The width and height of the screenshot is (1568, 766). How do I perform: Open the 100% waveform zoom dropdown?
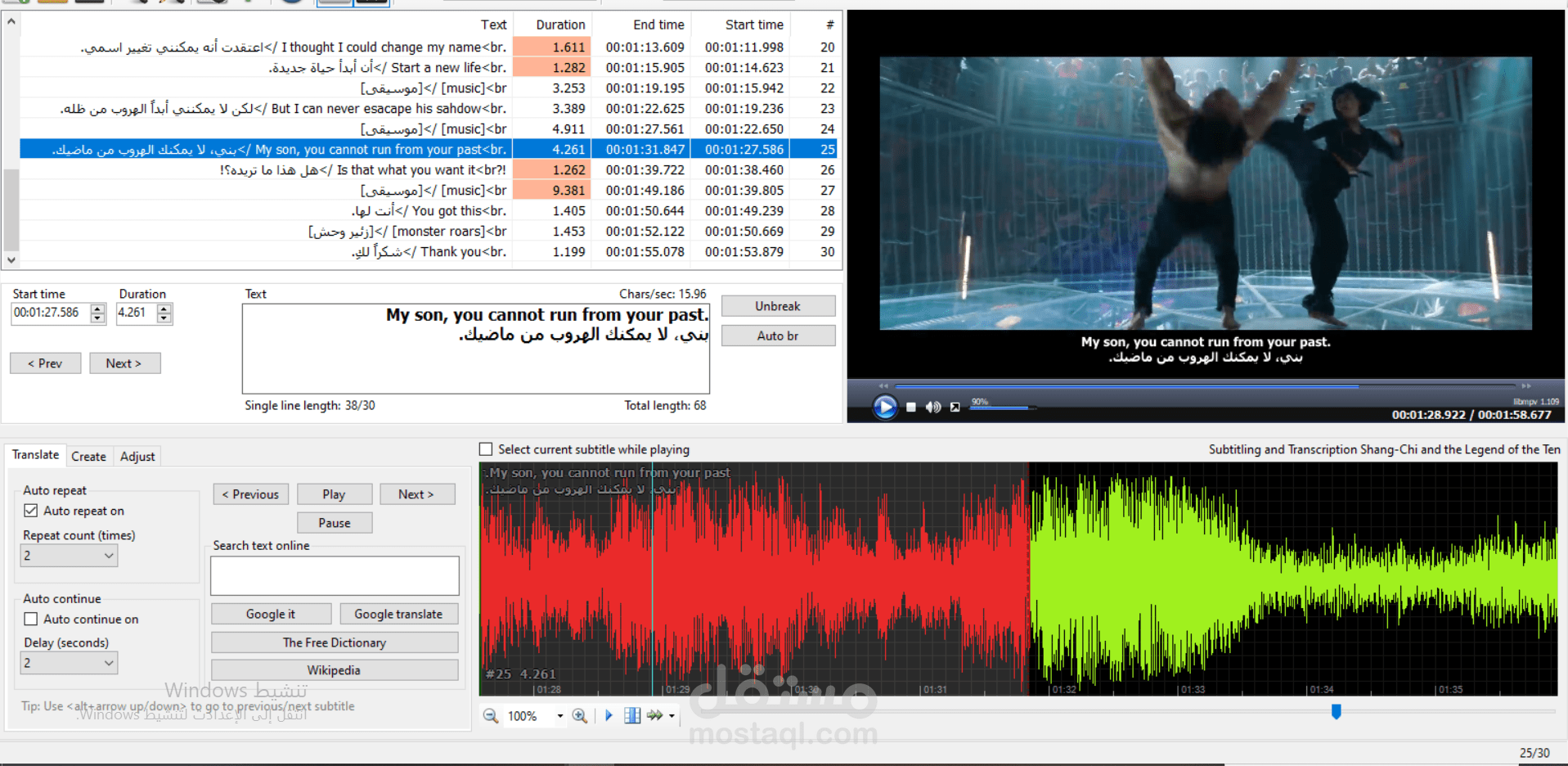click(x=560, y=716)
